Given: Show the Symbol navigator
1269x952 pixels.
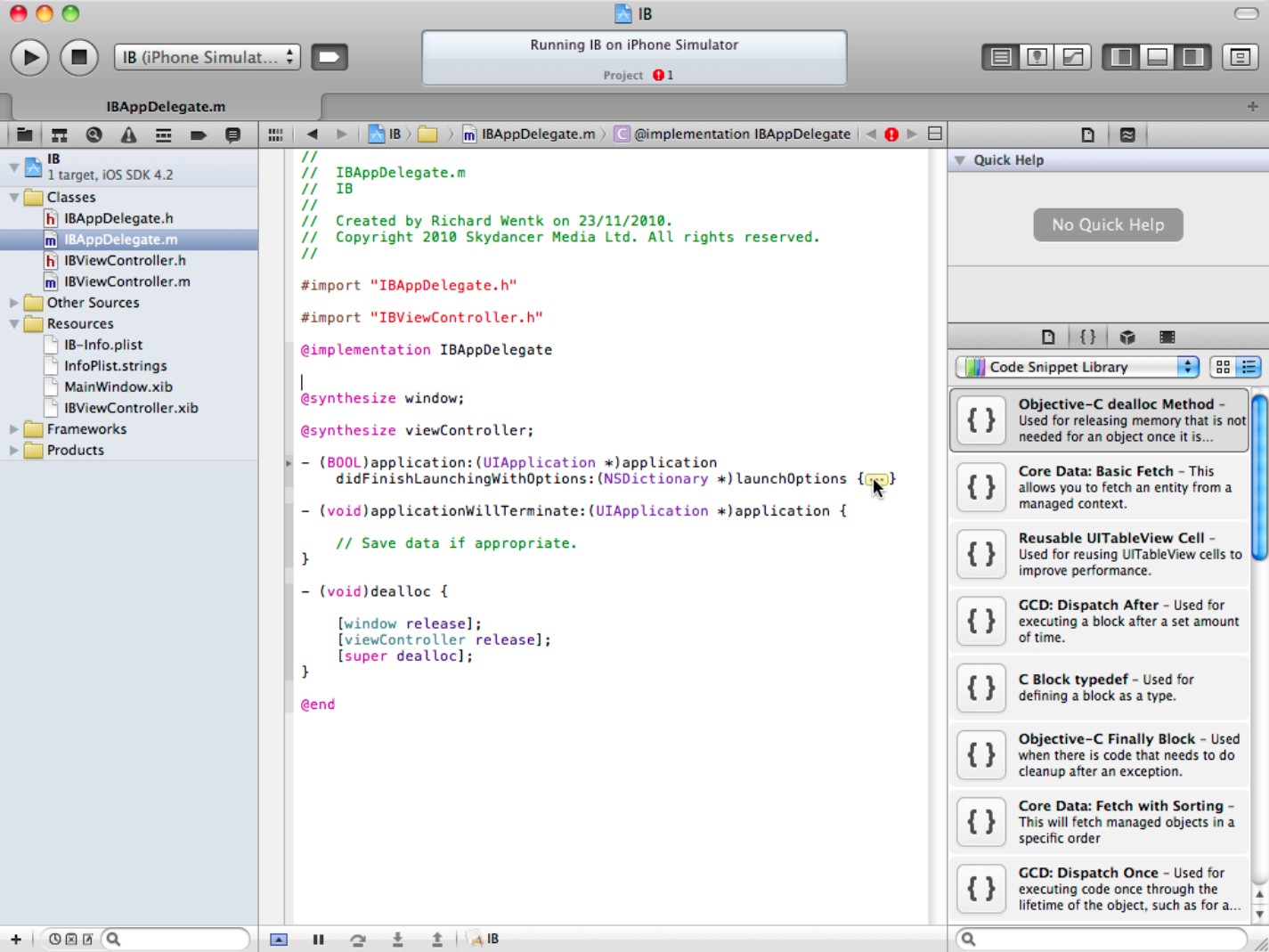Looking at the screenshot, I should pyautogui.click(x=59, y=134).
